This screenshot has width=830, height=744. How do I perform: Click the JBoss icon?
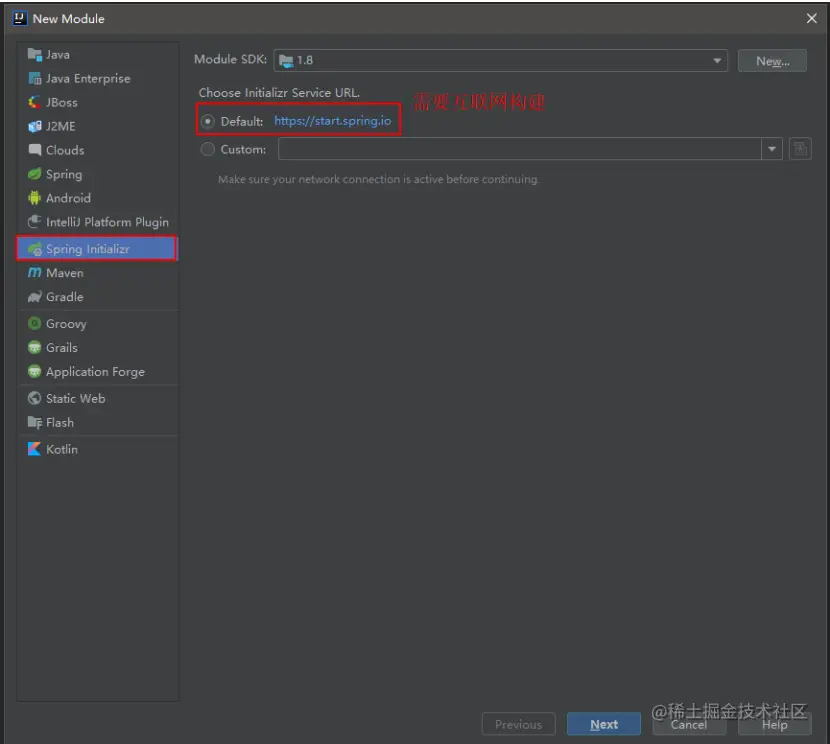[34, 102]
